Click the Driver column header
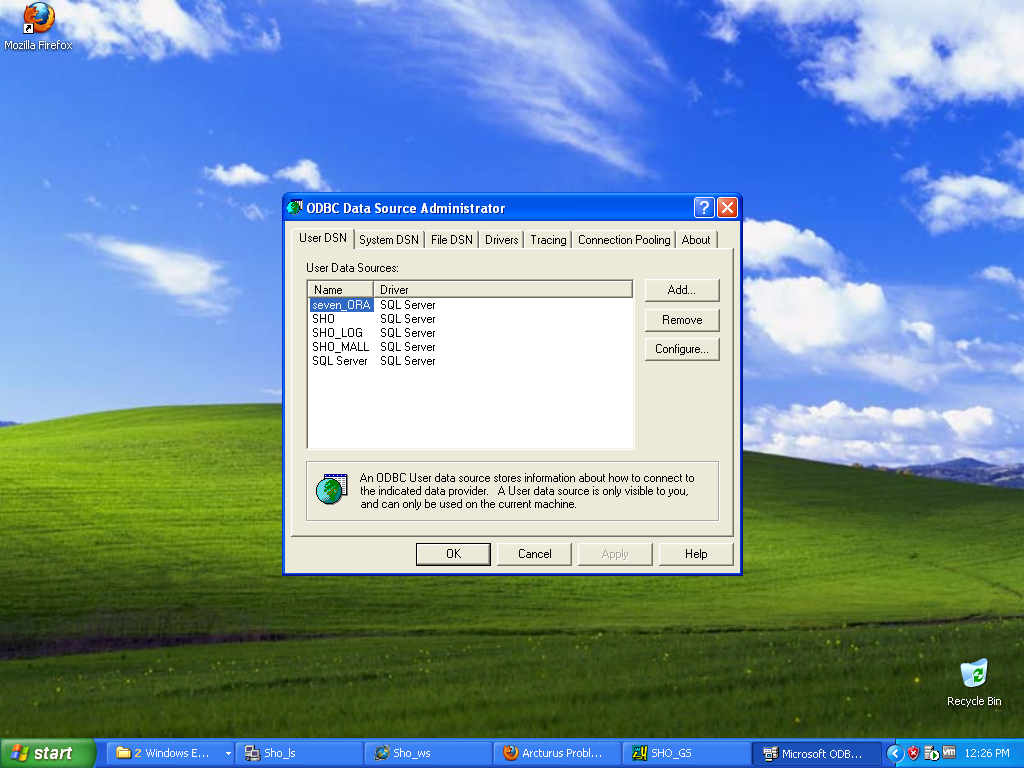The width and height of the screenshot is (1024, 768). coord(504,290)
